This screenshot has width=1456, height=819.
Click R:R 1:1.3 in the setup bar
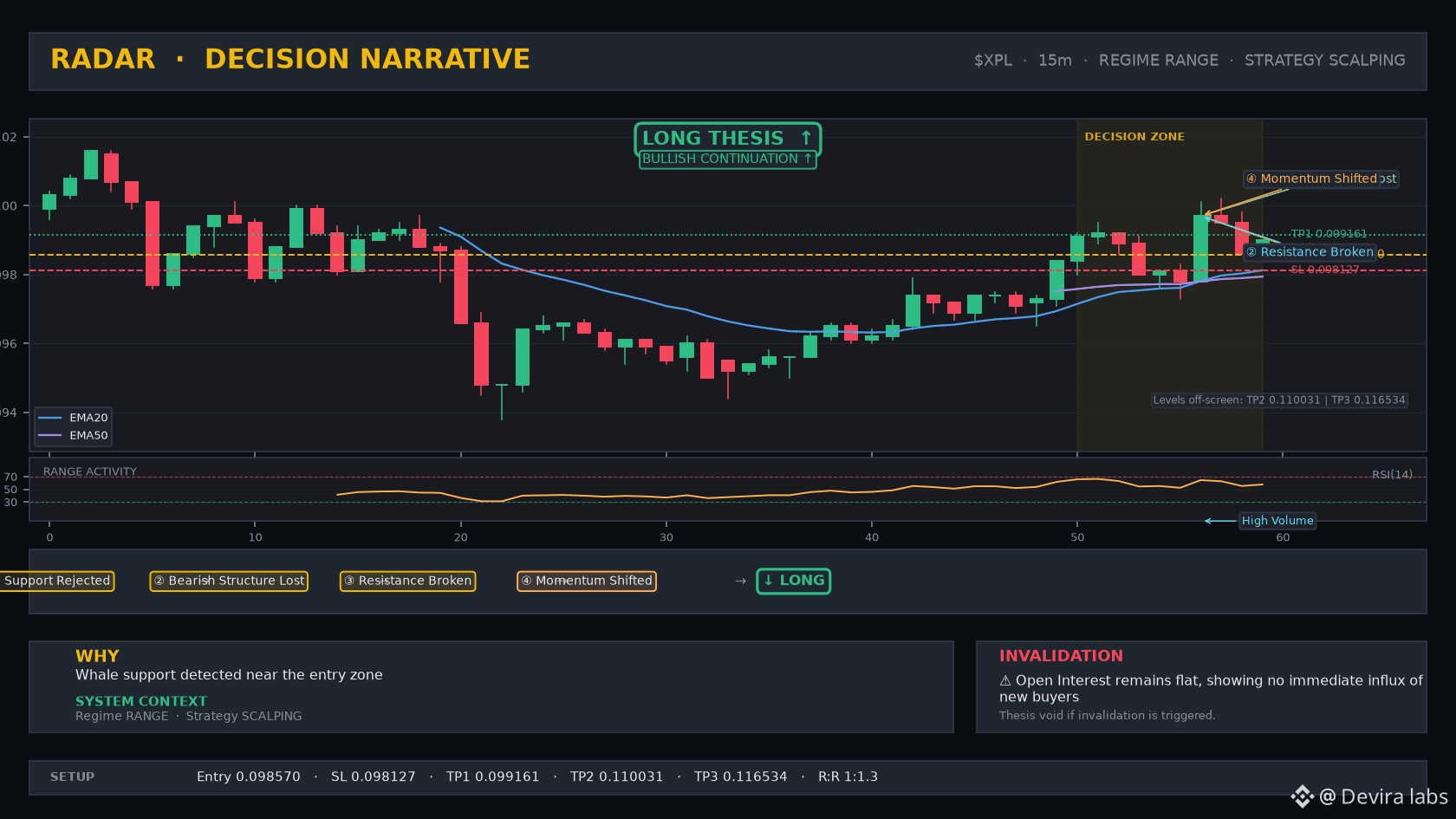click(848, 777)
